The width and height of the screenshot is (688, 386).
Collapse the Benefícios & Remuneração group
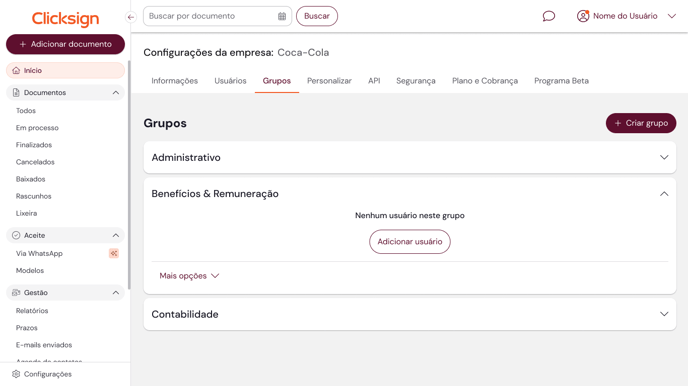(664, 193)
